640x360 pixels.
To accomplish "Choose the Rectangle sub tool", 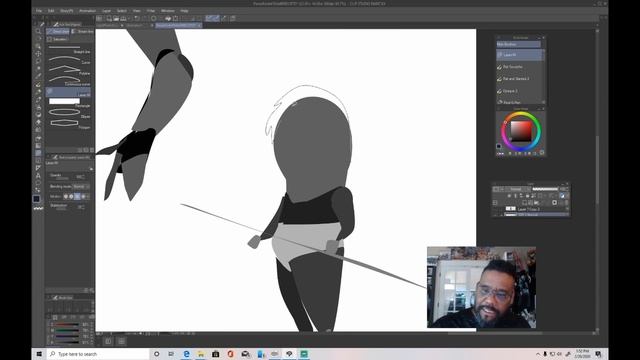I will (69, 103).
